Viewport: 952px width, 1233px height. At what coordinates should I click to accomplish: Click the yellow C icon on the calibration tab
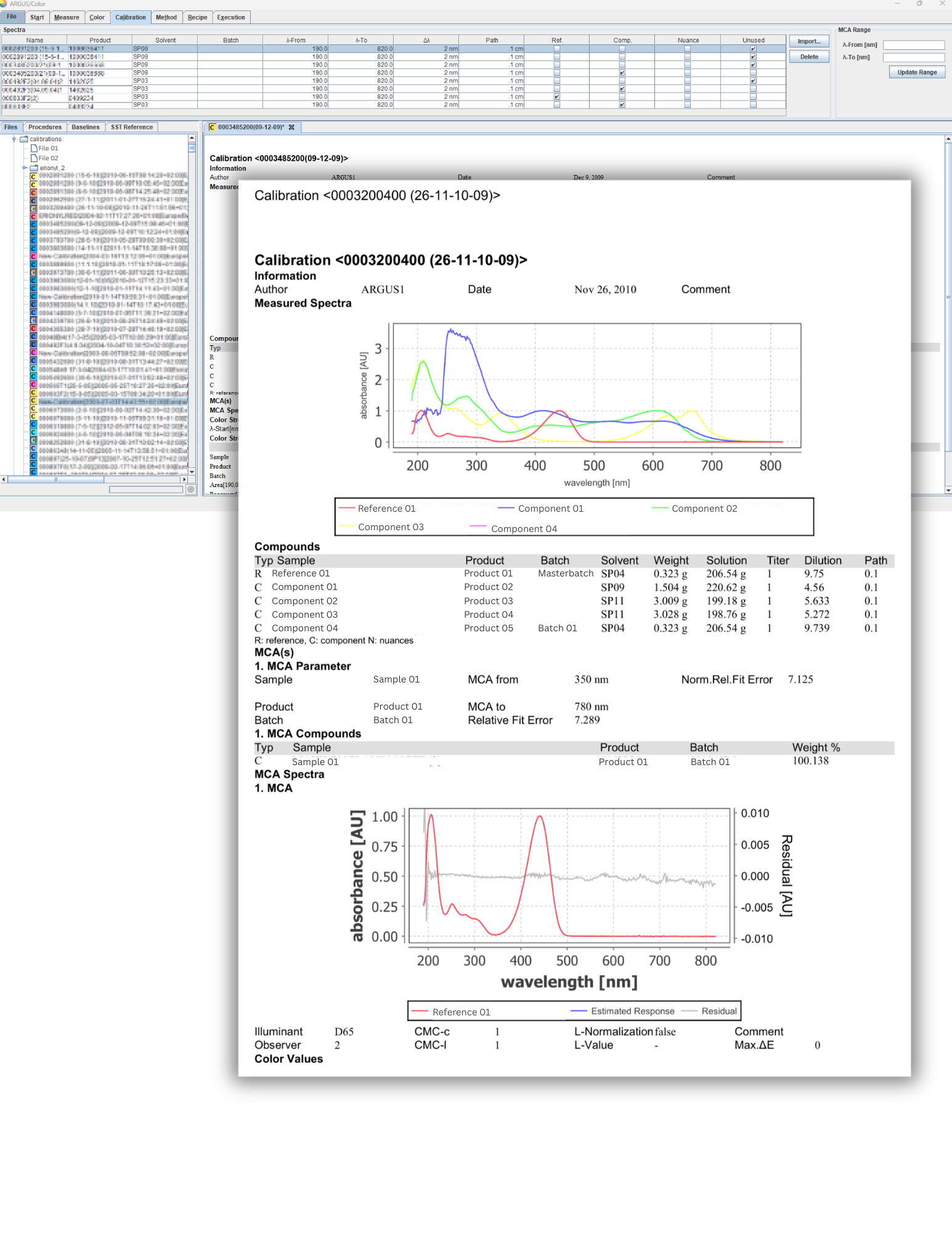212,128
